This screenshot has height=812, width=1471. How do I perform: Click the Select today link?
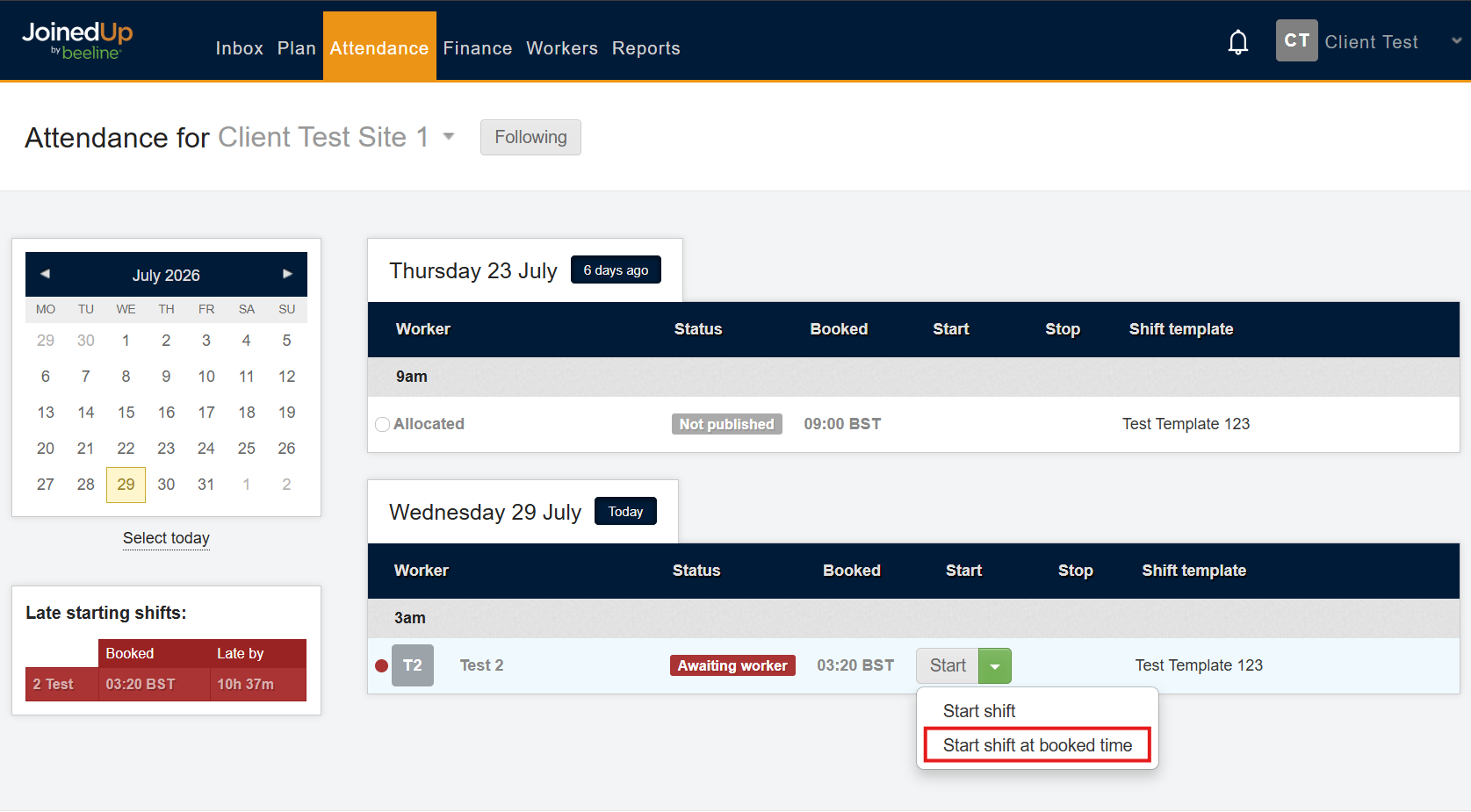166,538
